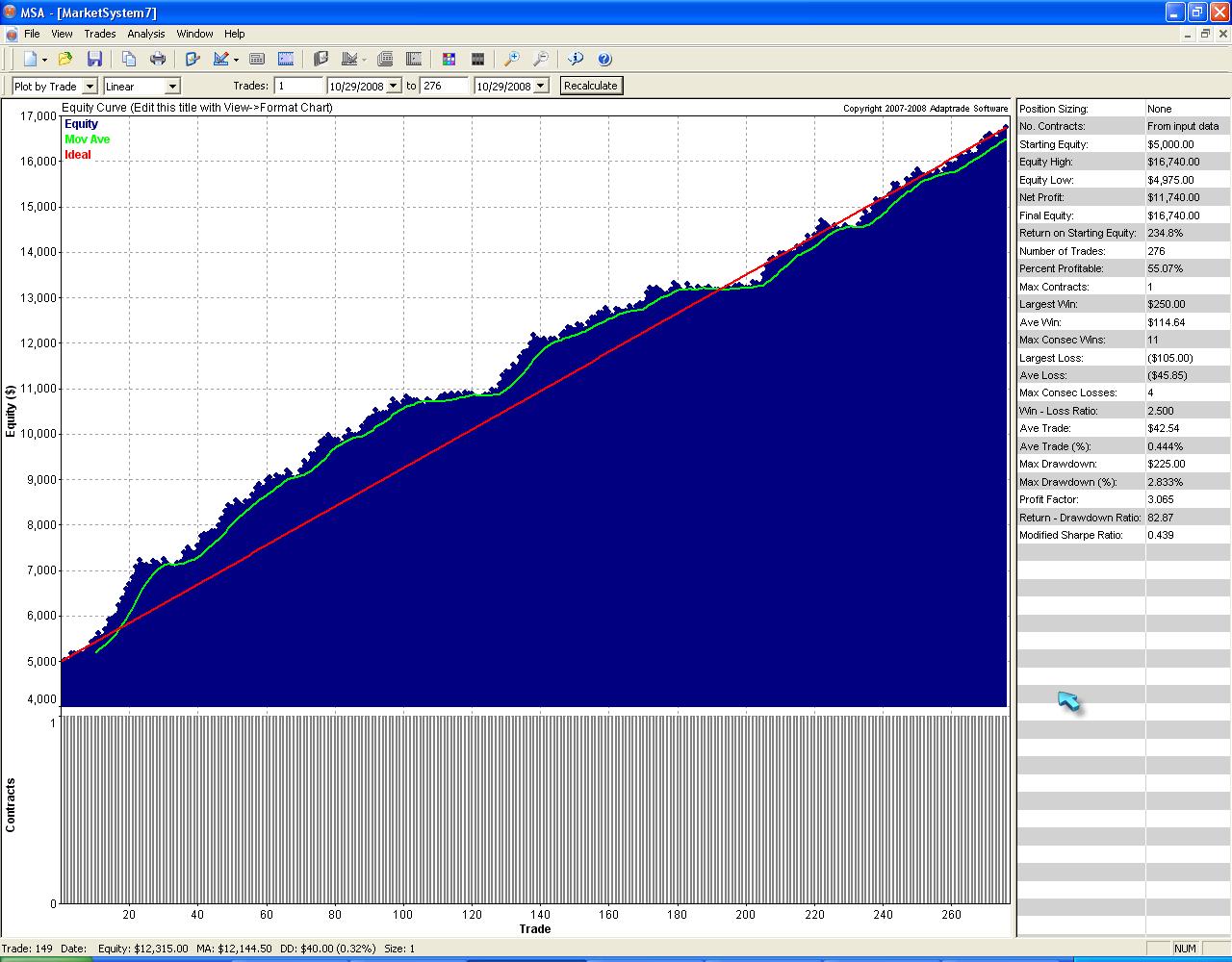The image size is (1232, 962).
Task: Open the start date dropdown
Action: click(393, 87)
